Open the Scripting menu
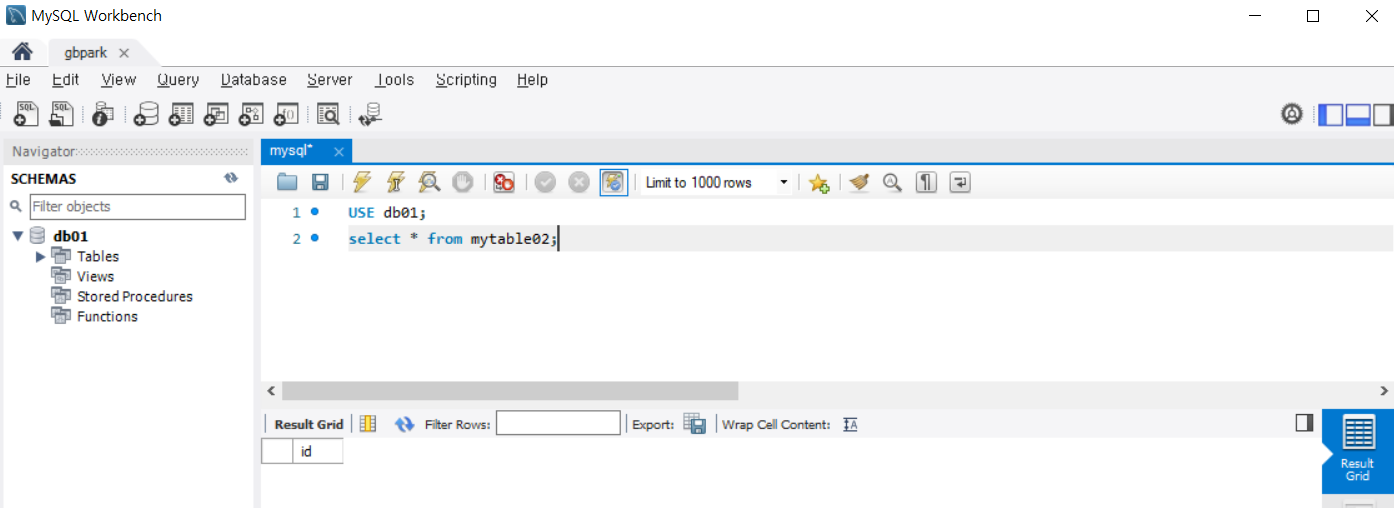The height and width of the screenshot is (508, 1394). [x=466, y=79]
